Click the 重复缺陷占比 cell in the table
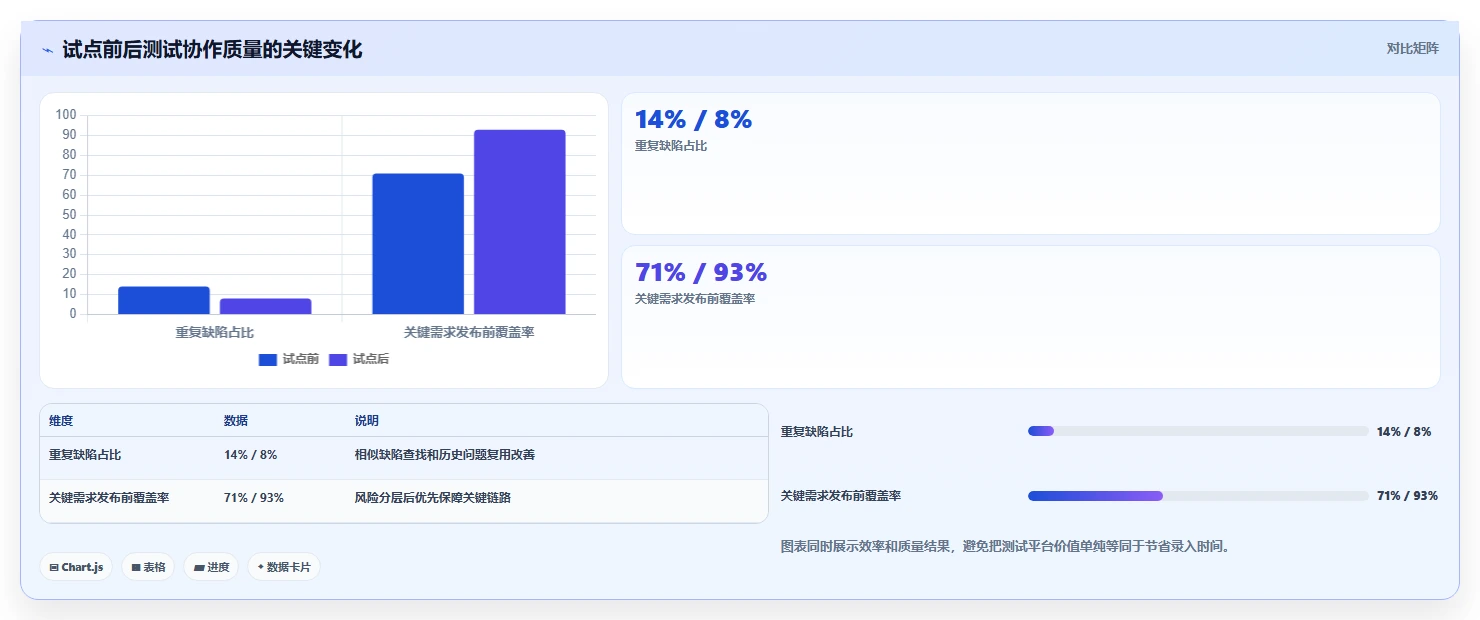This screenshot has height=620, width=1480. coord(85,455)
